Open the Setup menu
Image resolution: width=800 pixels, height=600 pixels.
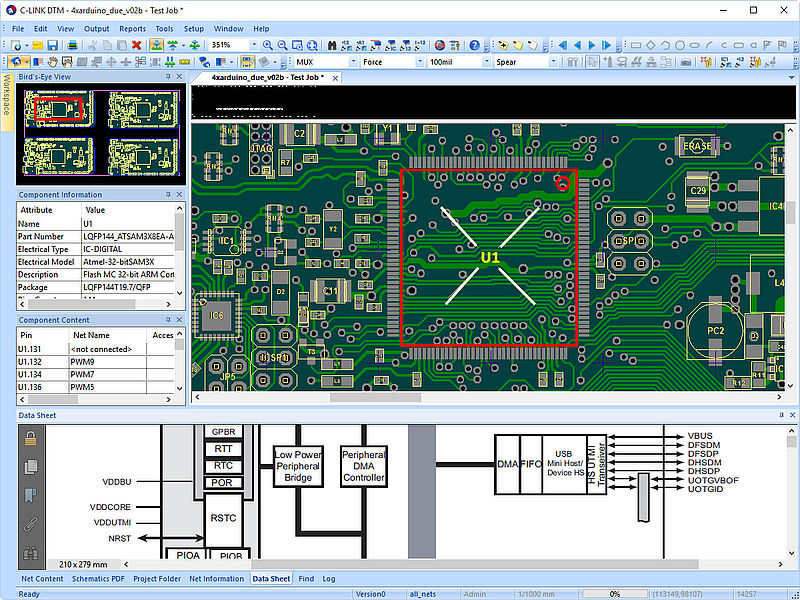click(193, 29)
